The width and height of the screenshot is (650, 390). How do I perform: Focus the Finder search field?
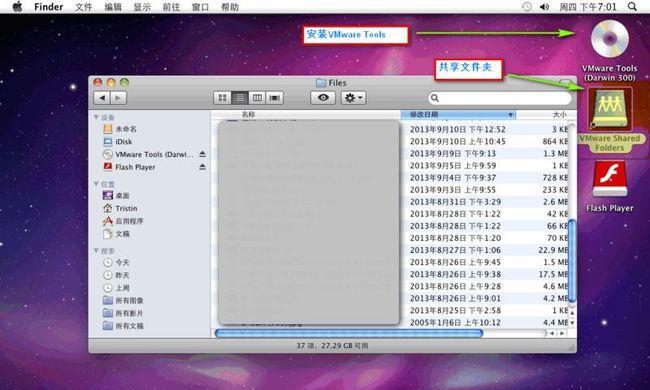[x=500, y=98]
